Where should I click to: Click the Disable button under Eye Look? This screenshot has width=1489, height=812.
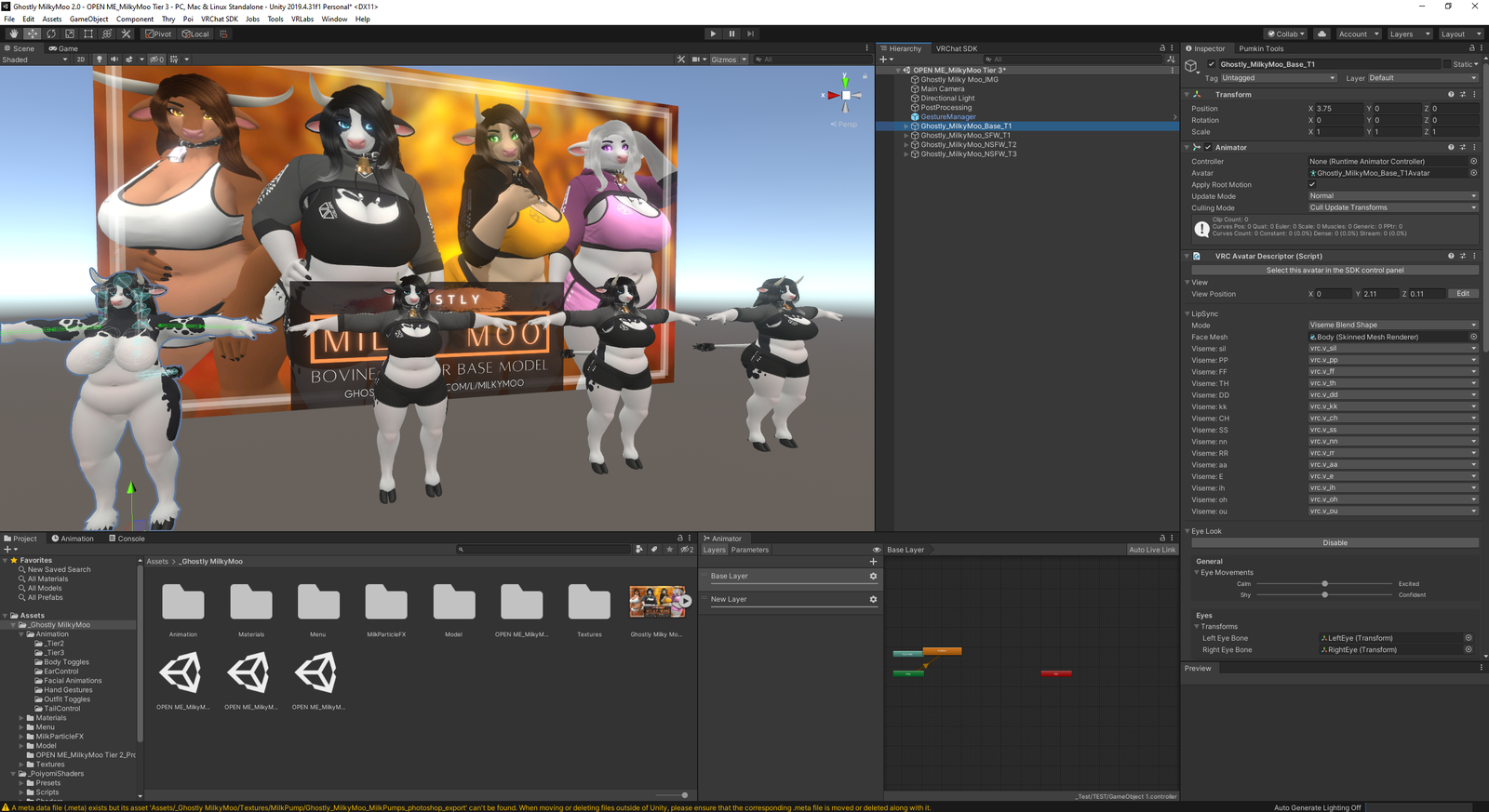[x=1335, y=543]
